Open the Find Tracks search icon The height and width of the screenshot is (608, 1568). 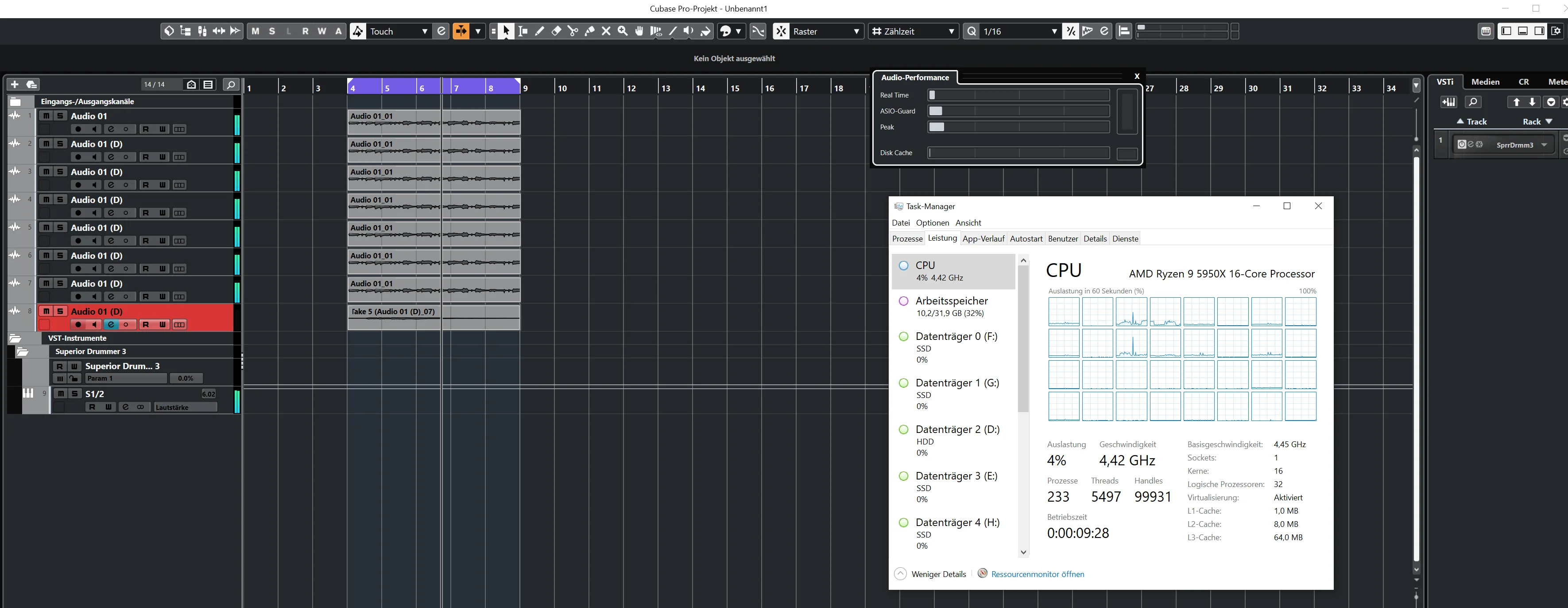(231, 85)
